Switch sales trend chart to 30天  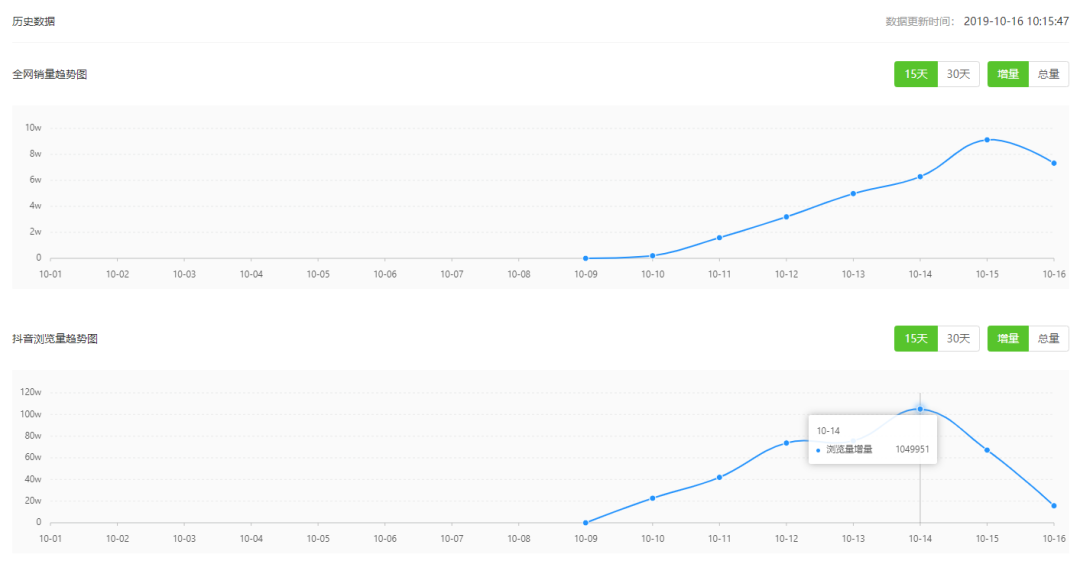coord(958,74)
